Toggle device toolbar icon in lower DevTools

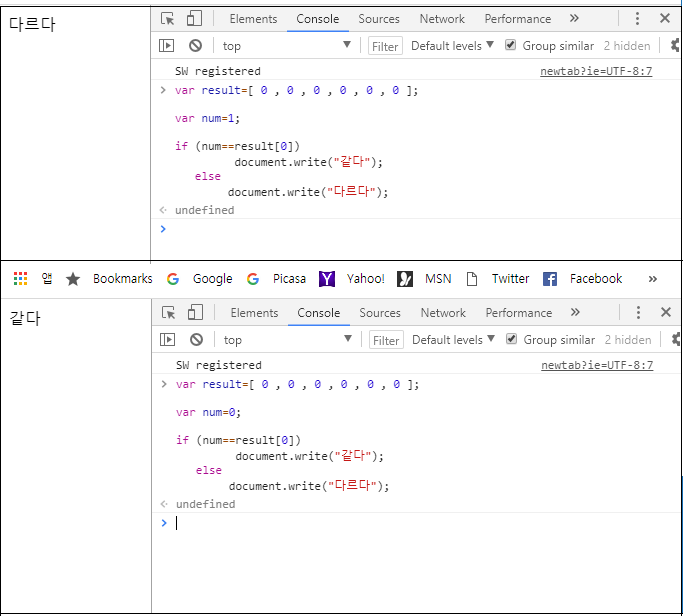[195, 312]
